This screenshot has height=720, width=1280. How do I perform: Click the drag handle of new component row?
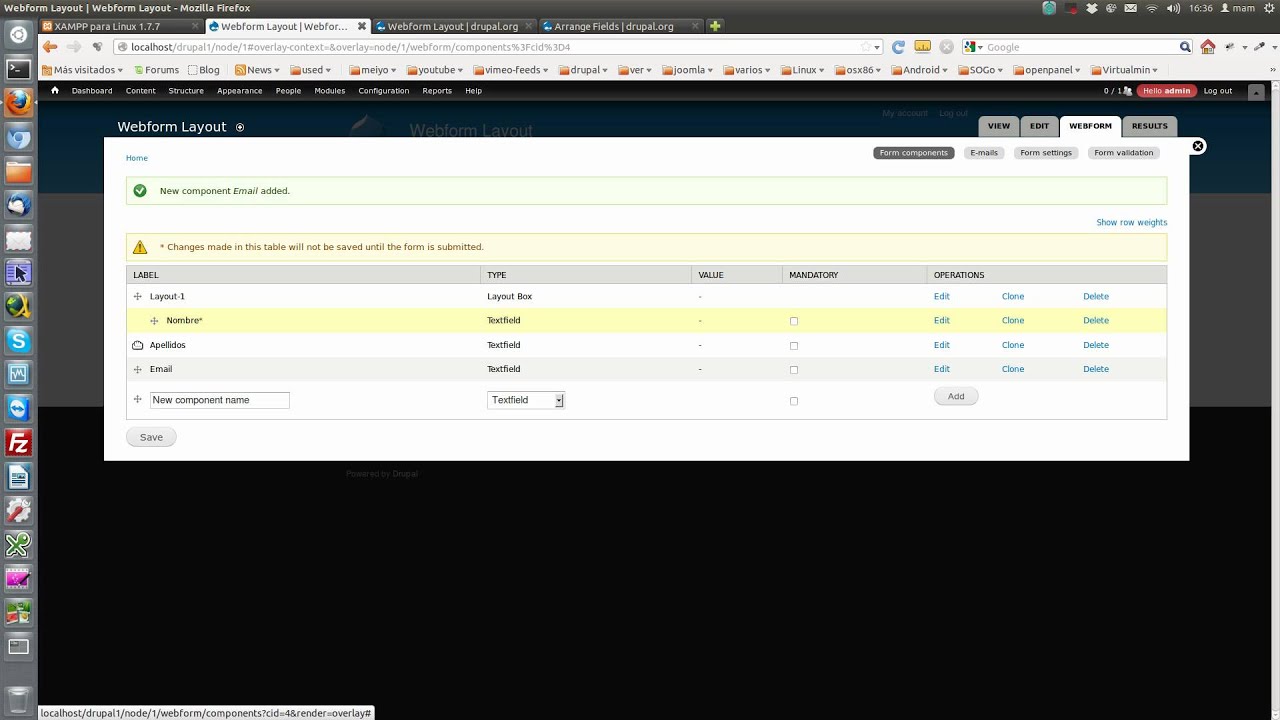138,400
